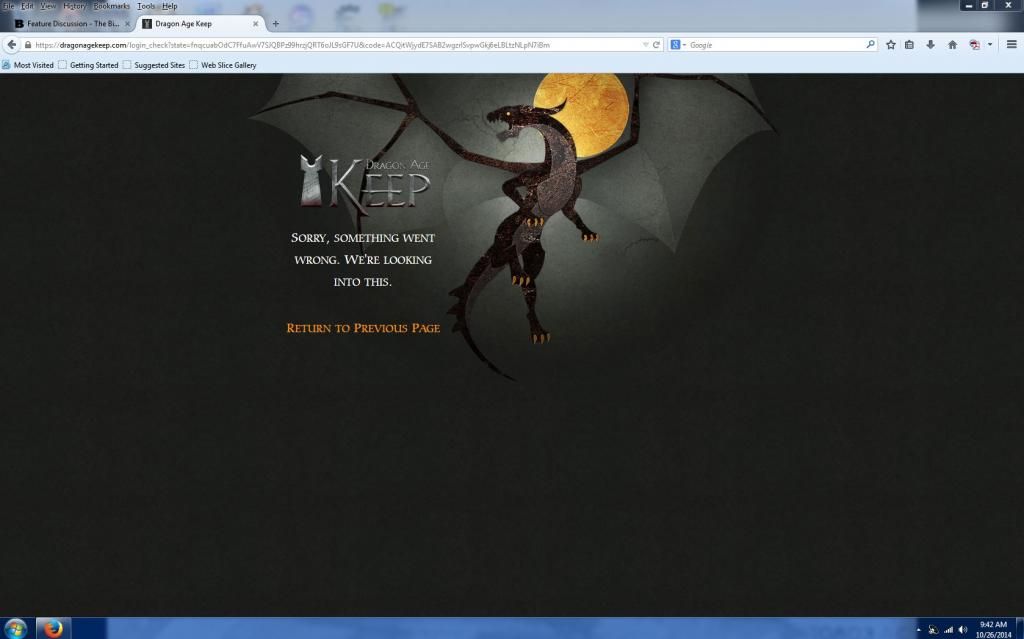Click the Return to Previous Page link
The height and width of the screenshot is (639, 1024).
363,328
